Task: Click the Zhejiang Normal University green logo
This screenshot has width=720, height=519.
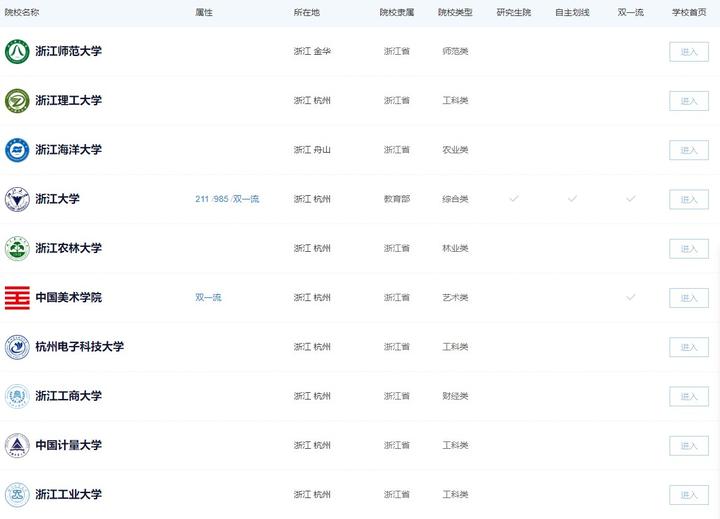Action: pyautogui.click(x=17, y=51)
